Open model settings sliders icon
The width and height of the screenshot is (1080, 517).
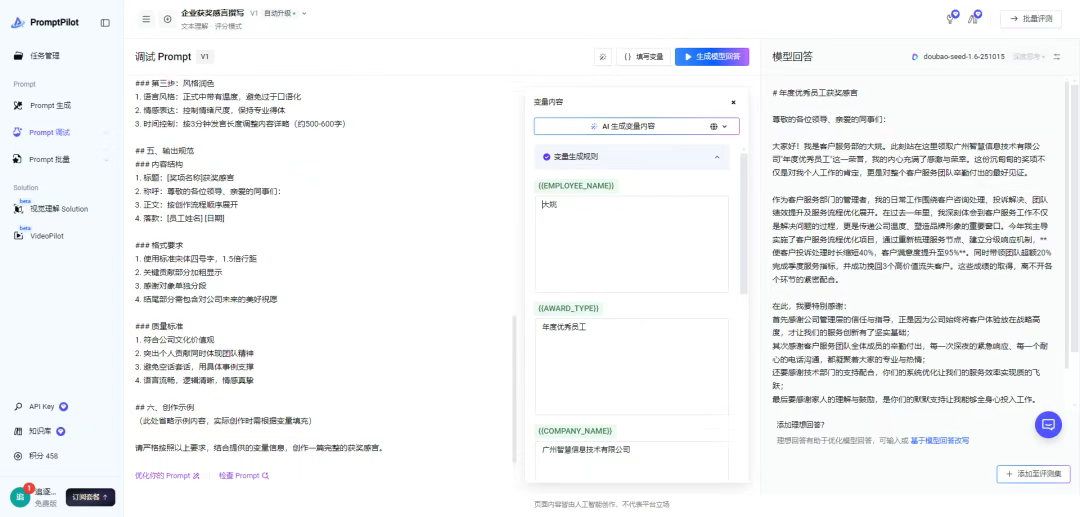pyautogui.click(x=1057, y=57)
